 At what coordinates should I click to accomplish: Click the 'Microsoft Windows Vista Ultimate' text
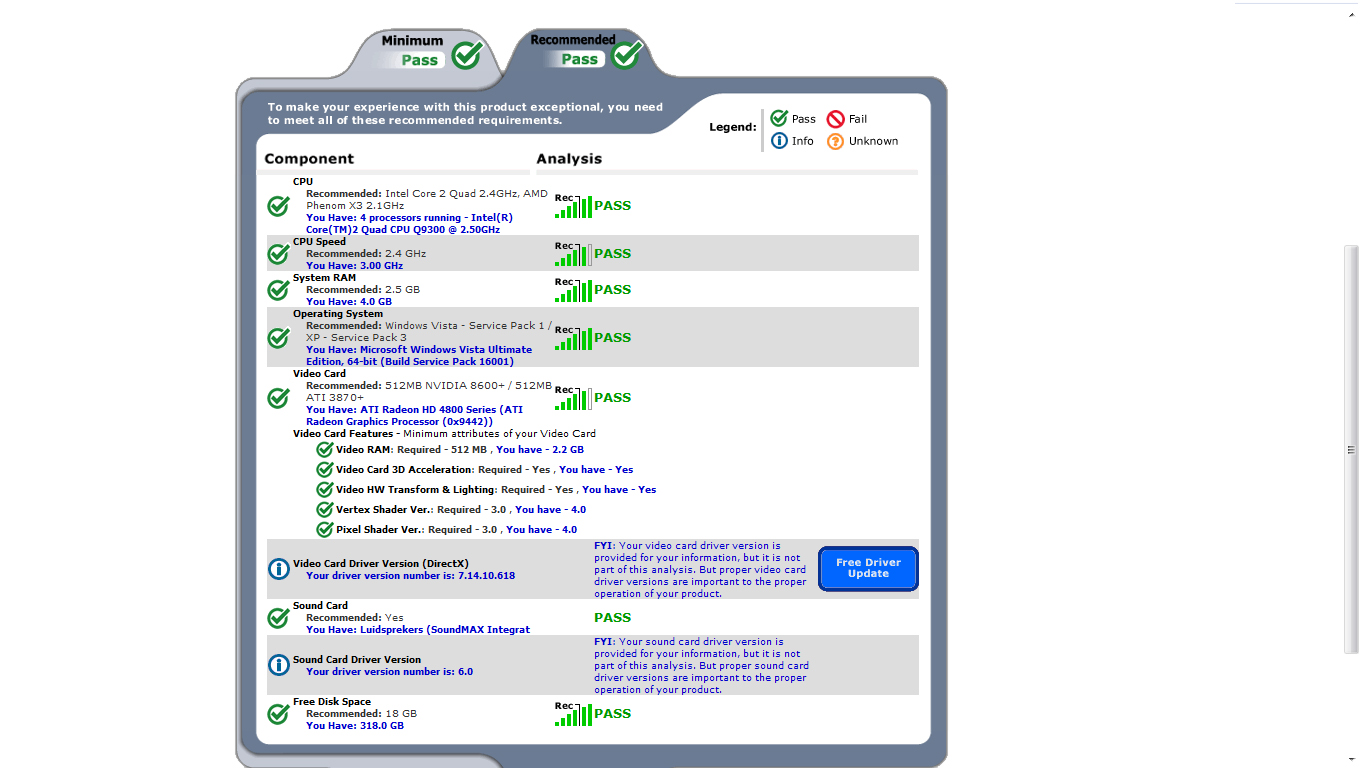pos(446,350)
